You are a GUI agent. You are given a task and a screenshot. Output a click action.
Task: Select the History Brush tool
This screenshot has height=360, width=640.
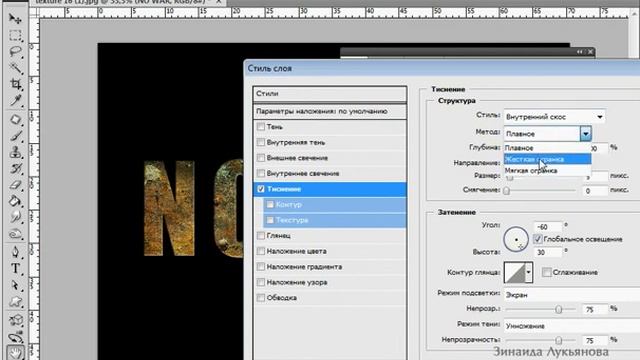[x=15, y=169]
